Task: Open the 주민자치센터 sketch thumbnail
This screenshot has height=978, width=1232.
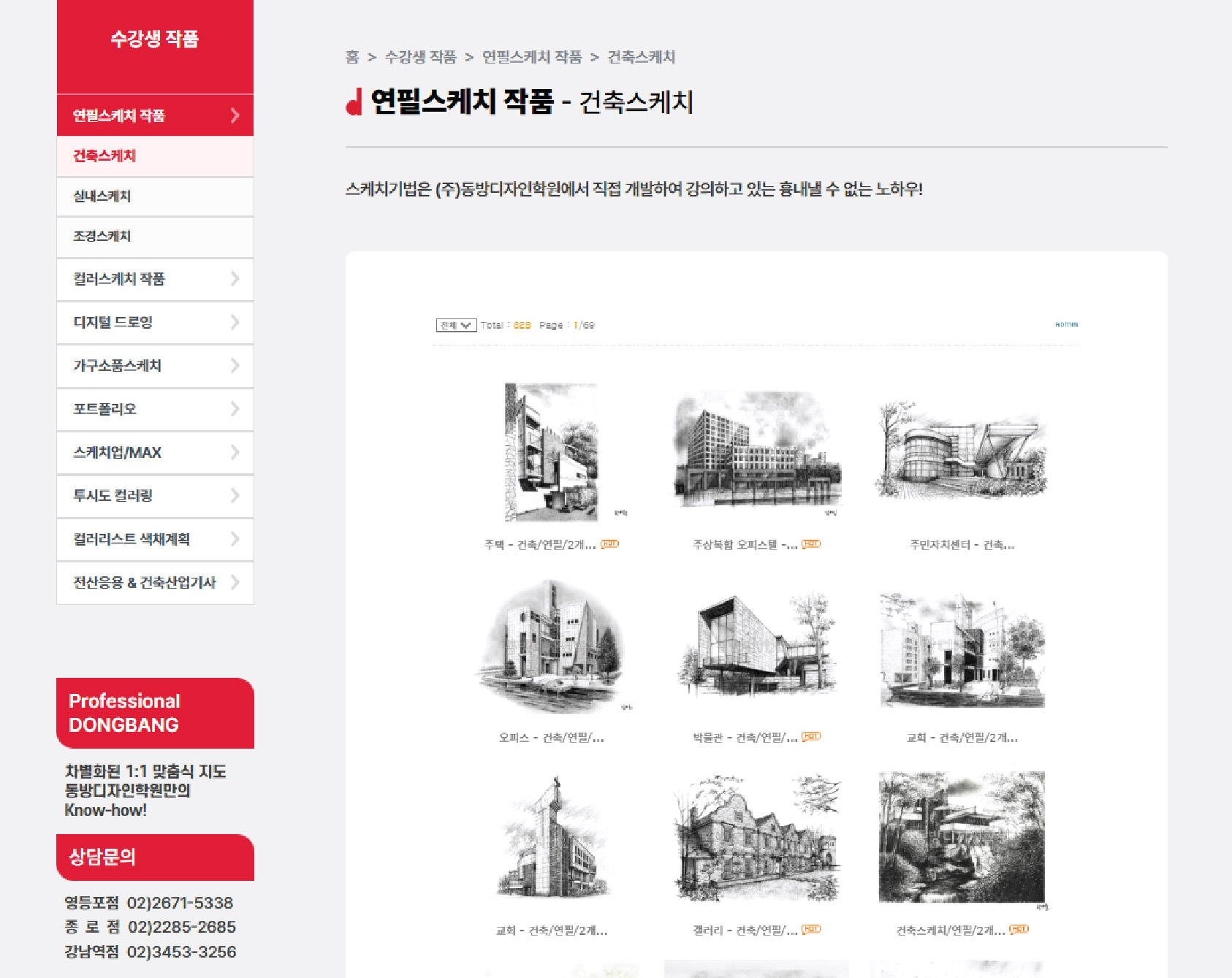Action: point(962,452)
